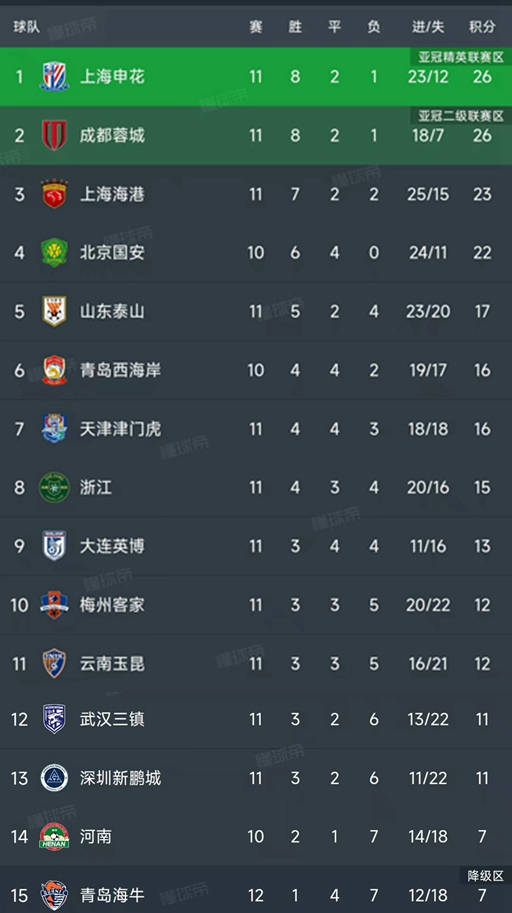Tap the 青岛西海岸 club emblem
This screenshot has height=913, width=512.
tap(54, 370)
